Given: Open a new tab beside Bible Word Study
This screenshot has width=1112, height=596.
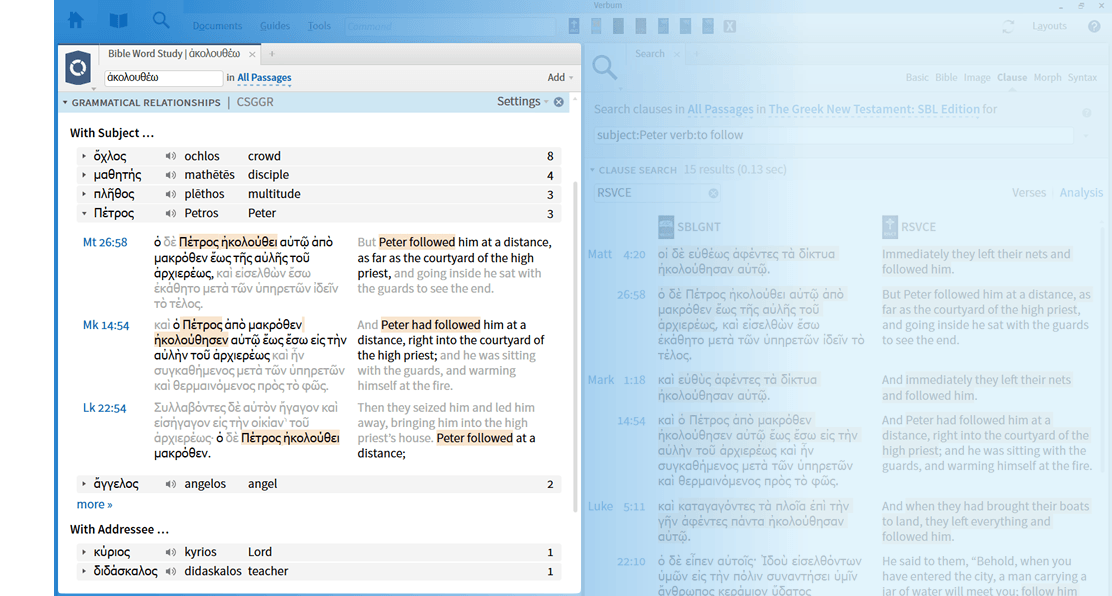Looking at the screenshot, I should click(x=272, y=54).
